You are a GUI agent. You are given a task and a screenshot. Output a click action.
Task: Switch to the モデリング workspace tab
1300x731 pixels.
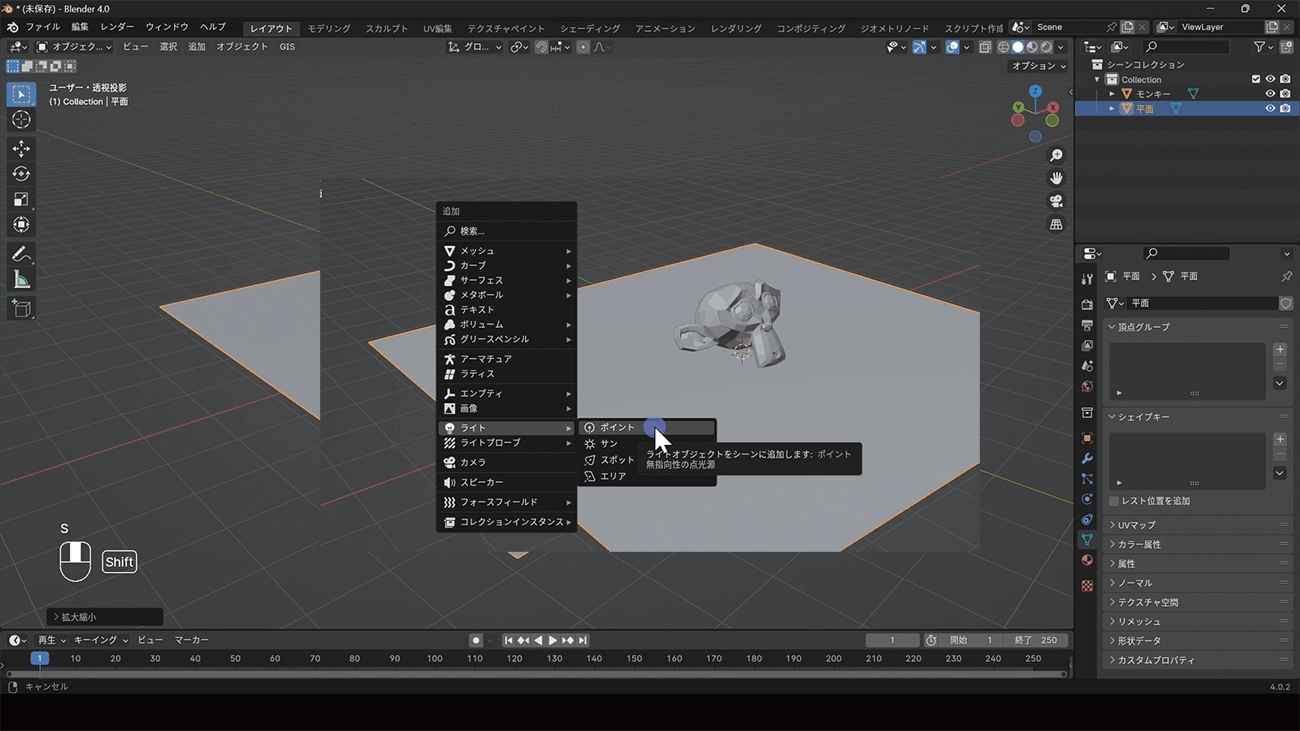click(x=329, y=28)
